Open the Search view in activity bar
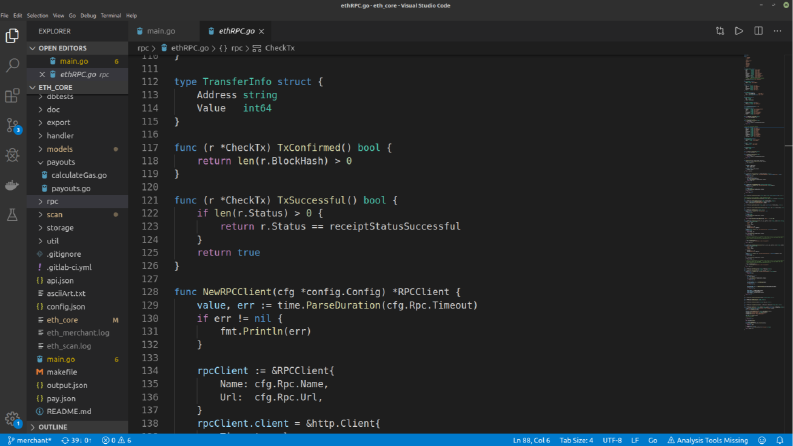Screen dimensions: 793x446 tap(12, 65)
